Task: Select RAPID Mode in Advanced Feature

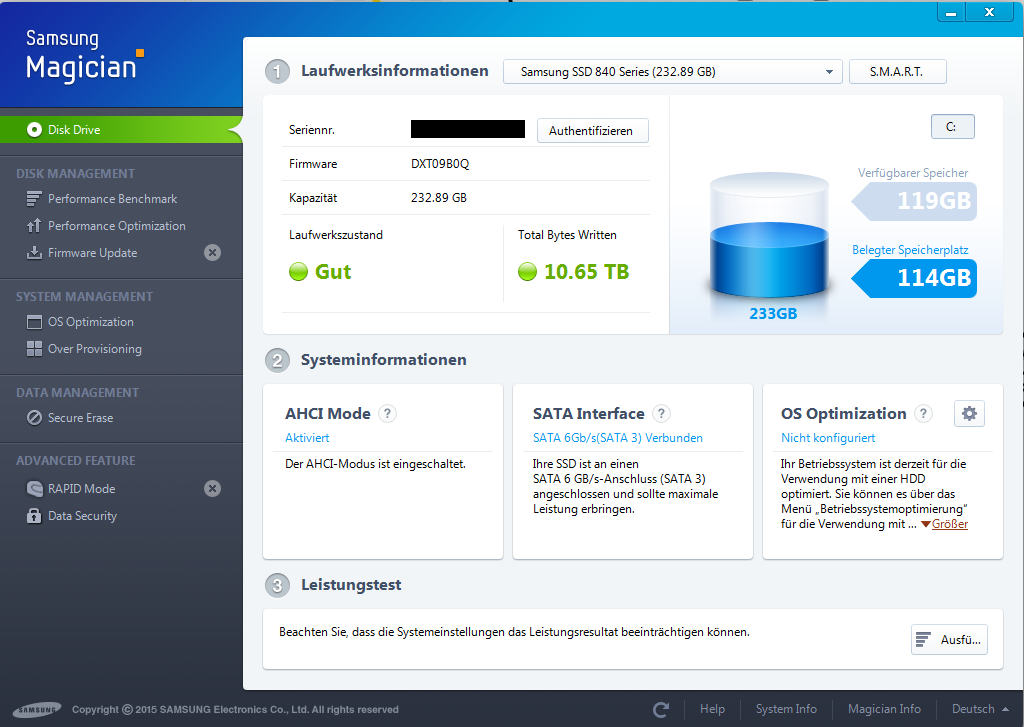Action: 81,489
